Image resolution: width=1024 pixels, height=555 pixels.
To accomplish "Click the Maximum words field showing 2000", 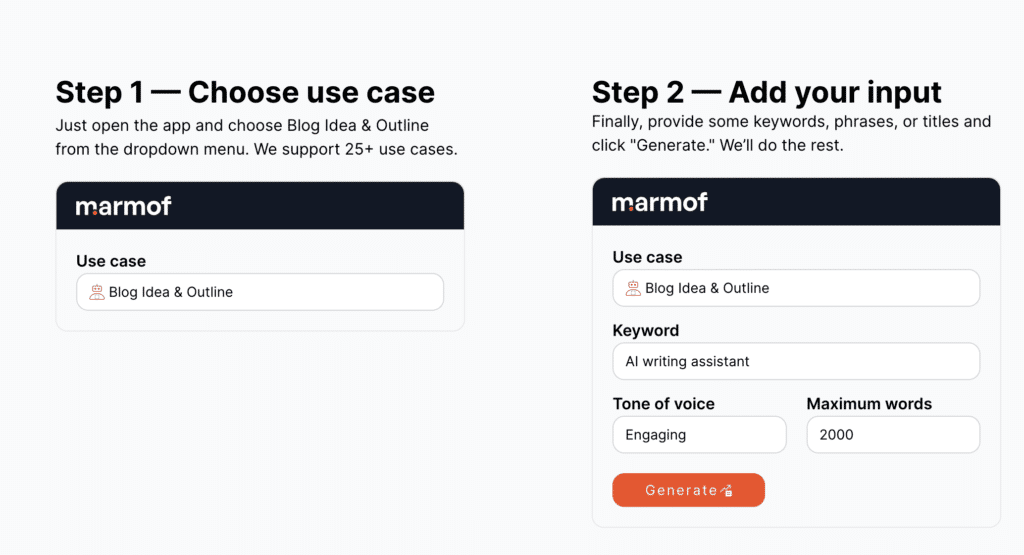I will click(893, 435).
